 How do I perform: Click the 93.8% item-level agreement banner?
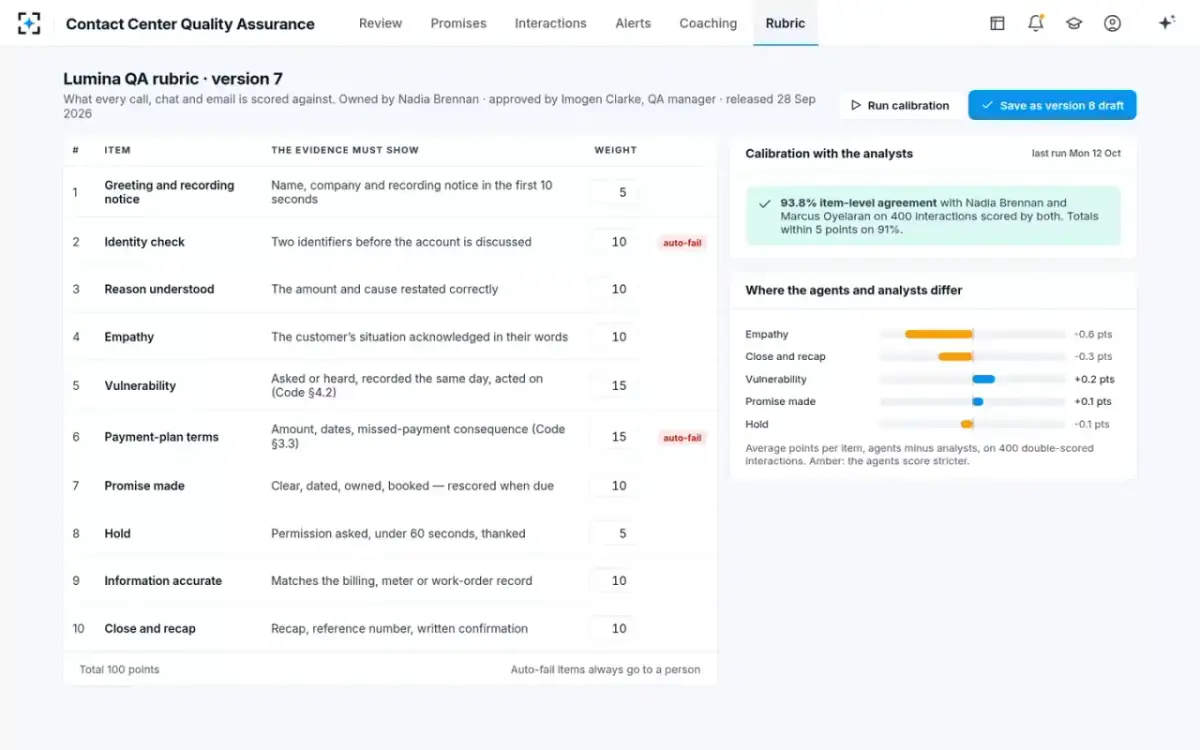tap(933, 216)
